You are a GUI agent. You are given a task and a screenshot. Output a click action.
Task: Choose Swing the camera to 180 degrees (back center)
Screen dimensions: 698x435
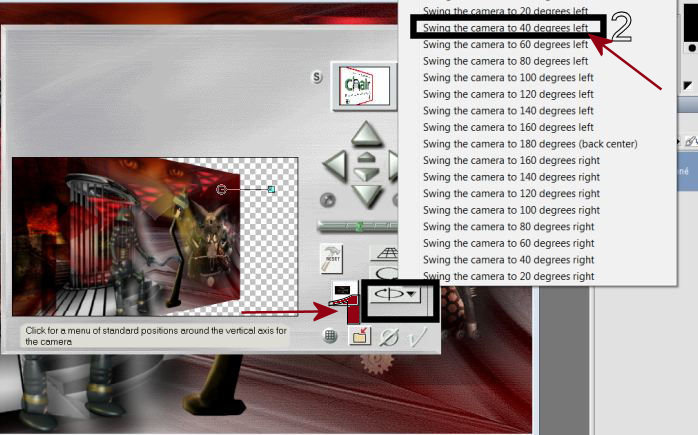[x=530, y=144]
